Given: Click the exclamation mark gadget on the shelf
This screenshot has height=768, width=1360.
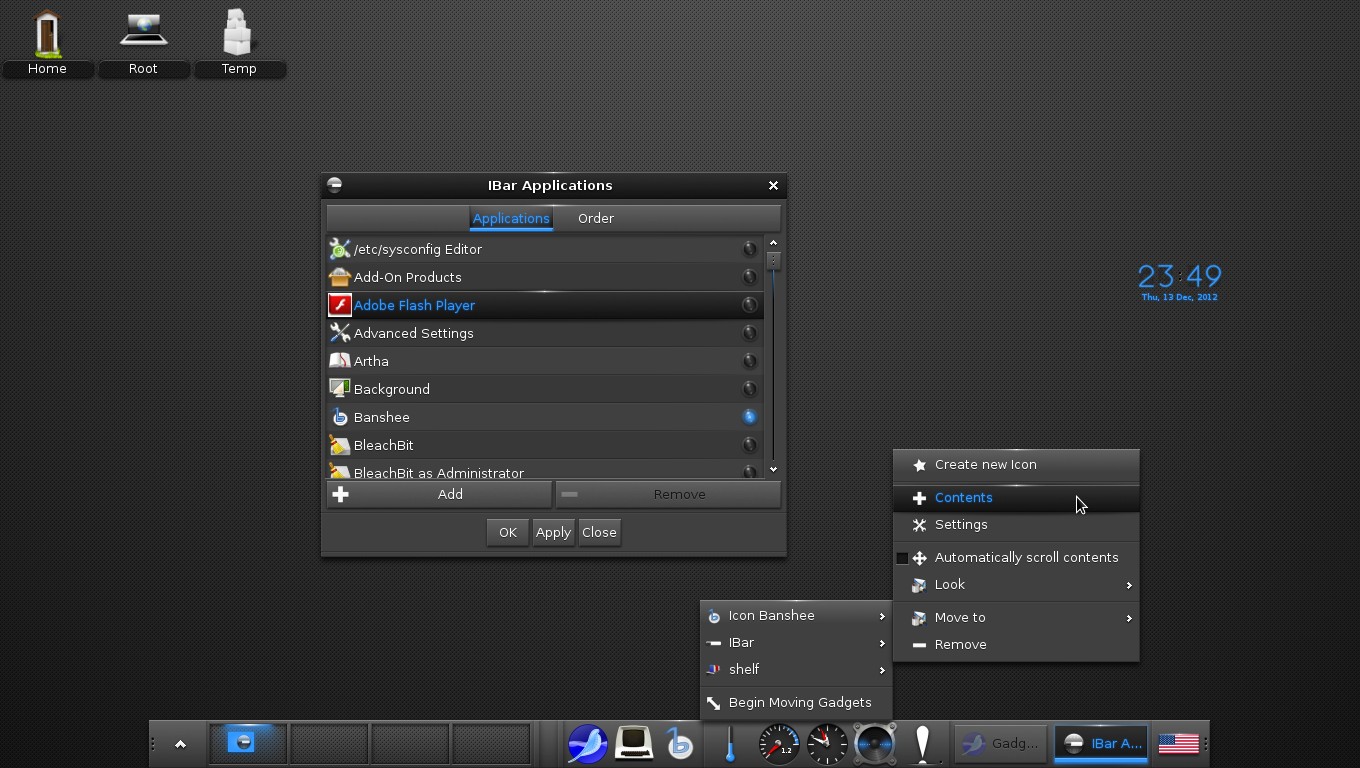Looking at the screenshot, I should 922,743.
